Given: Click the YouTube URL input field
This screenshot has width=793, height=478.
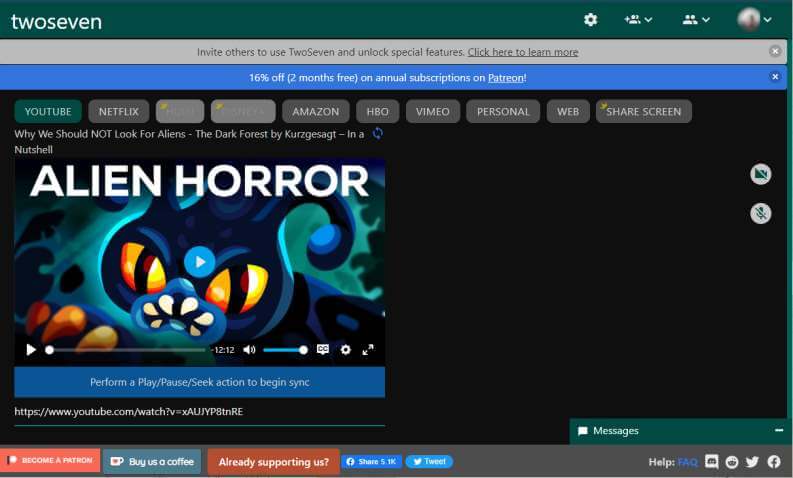Looking at the screenshot, I should click(200, 412).
